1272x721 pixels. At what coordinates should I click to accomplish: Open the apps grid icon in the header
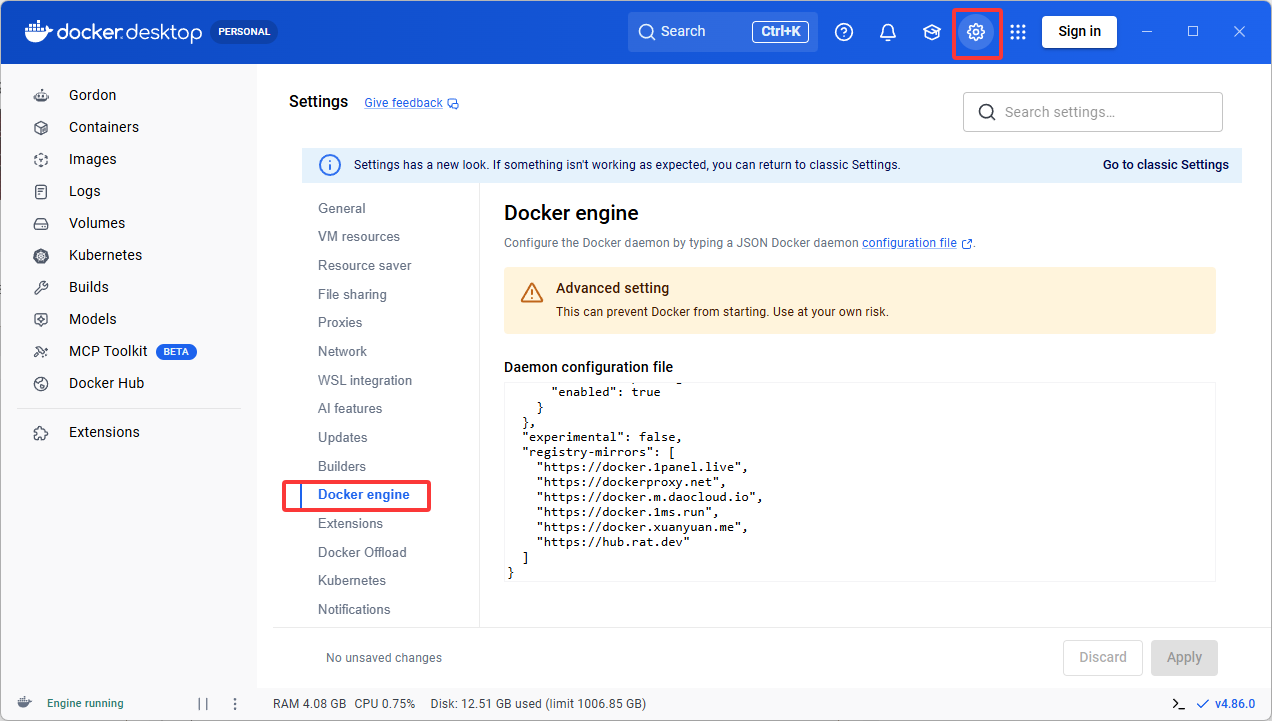coord(1018,32)
